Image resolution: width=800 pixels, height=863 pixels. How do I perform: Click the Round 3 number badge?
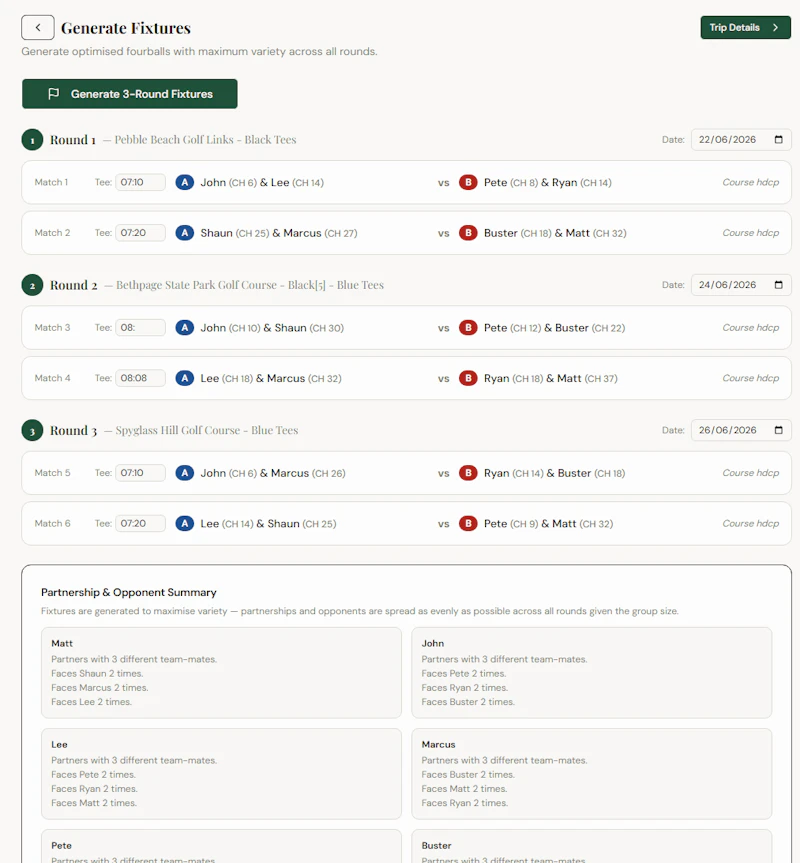point(32,430)
